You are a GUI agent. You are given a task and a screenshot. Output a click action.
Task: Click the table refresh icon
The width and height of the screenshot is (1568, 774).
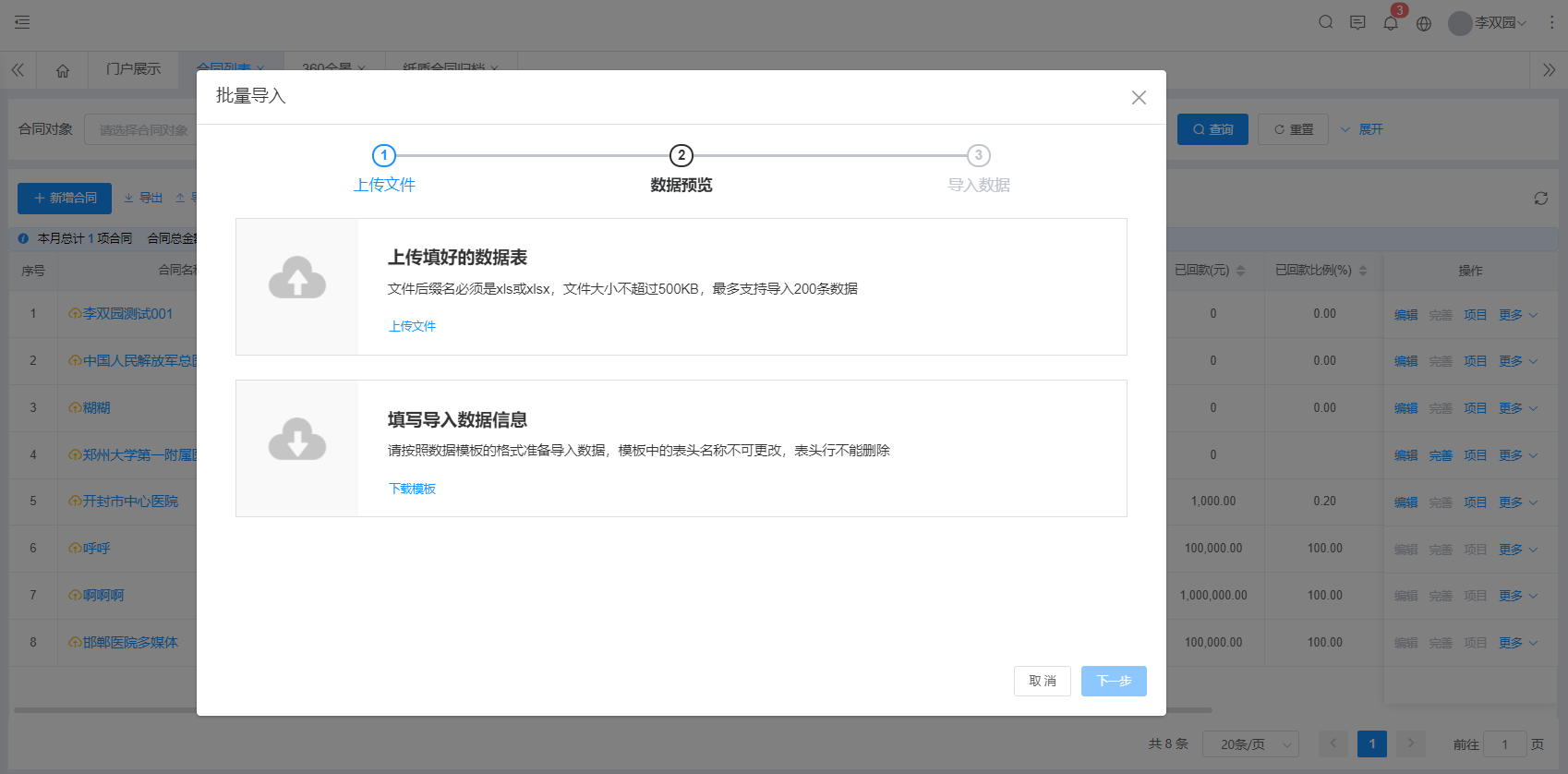coord(1540,199)
